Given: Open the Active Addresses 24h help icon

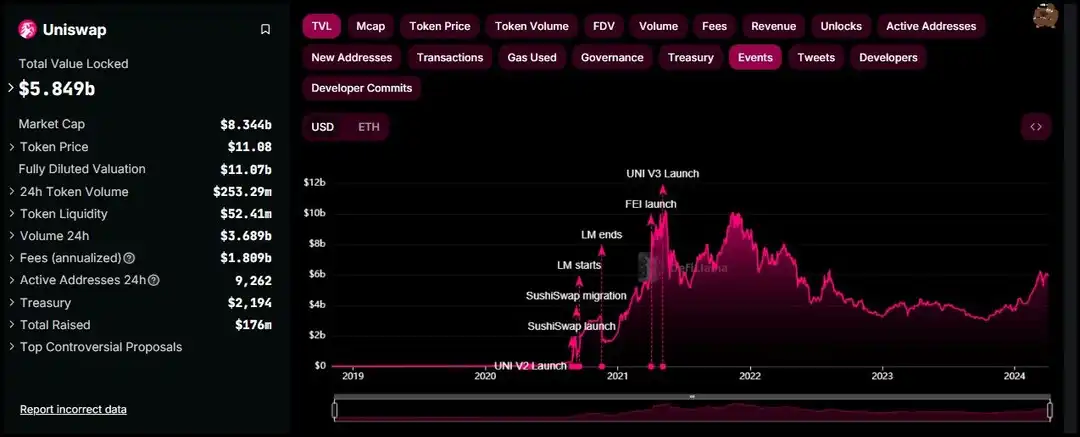Looking at the screenshot, I should 154,281.
